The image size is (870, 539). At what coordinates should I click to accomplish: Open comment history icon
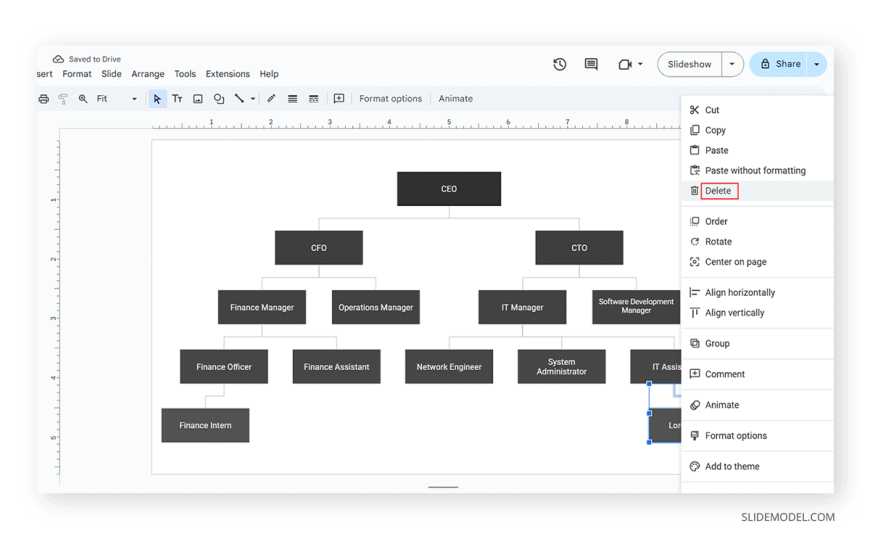591,64
